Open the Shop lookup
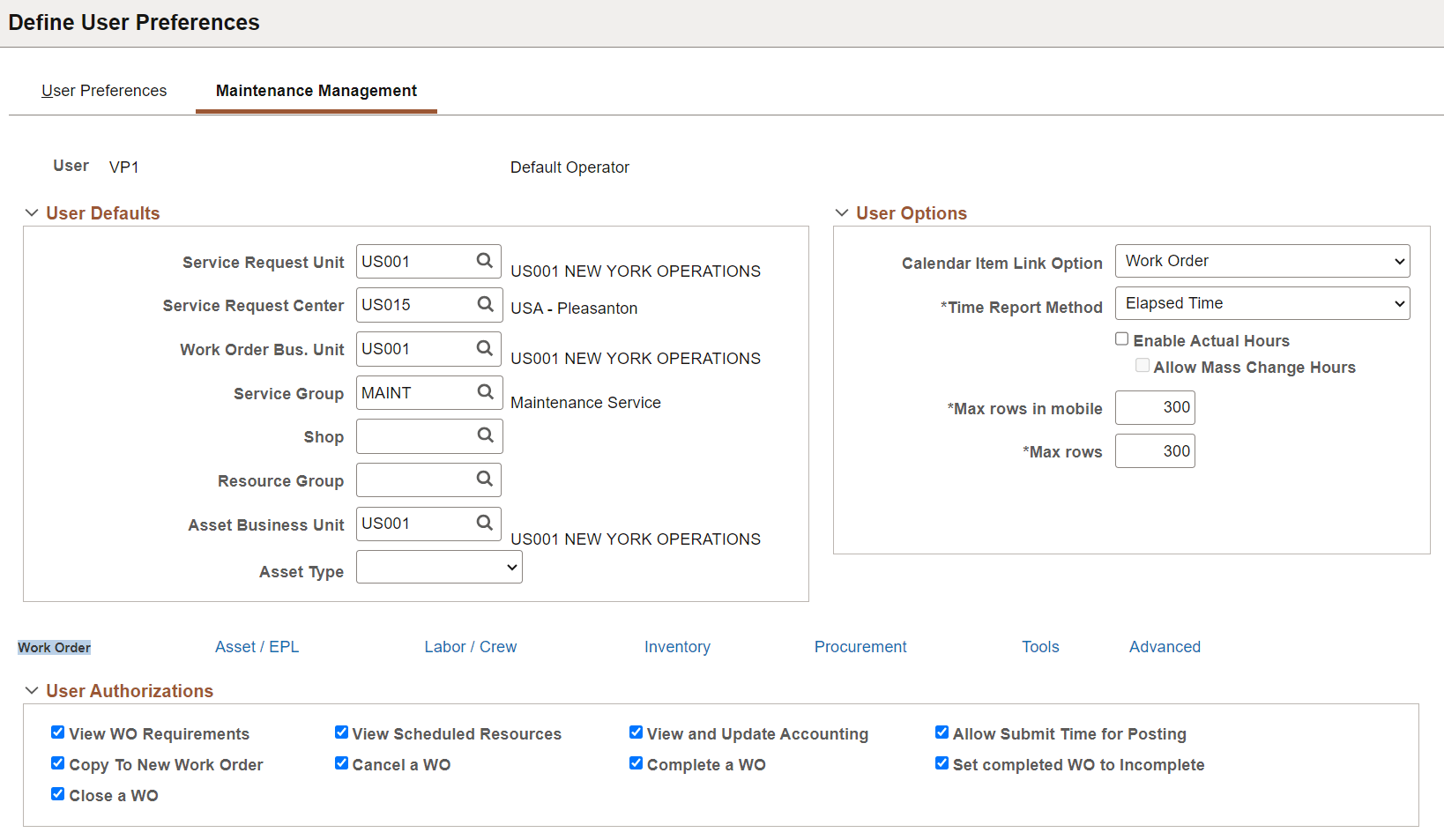1444x840 pixels. 485,435
